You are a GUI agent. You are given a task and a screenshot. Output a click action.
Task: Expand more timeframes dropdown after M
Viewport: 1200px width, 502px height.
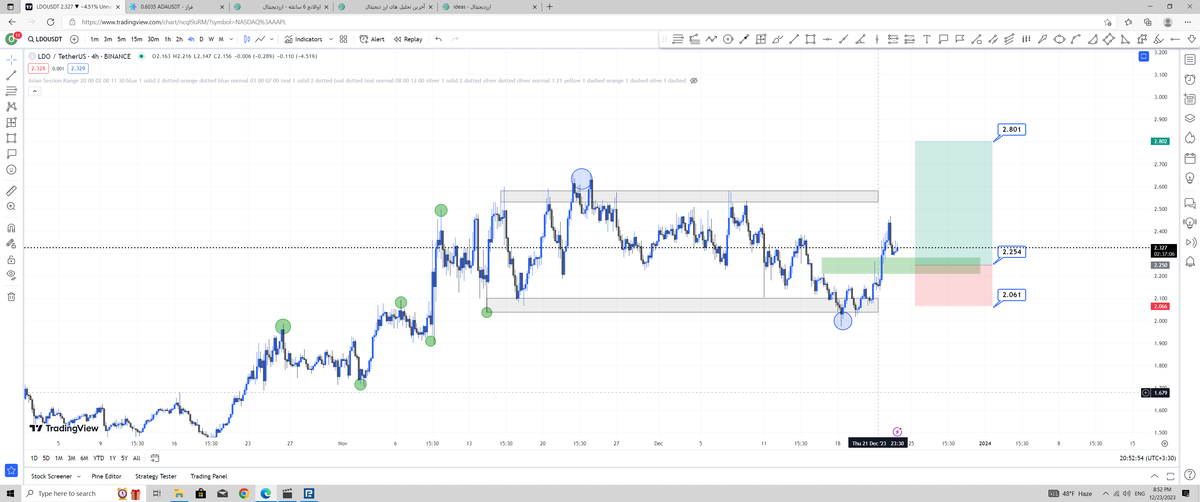(x=230, y=39)
